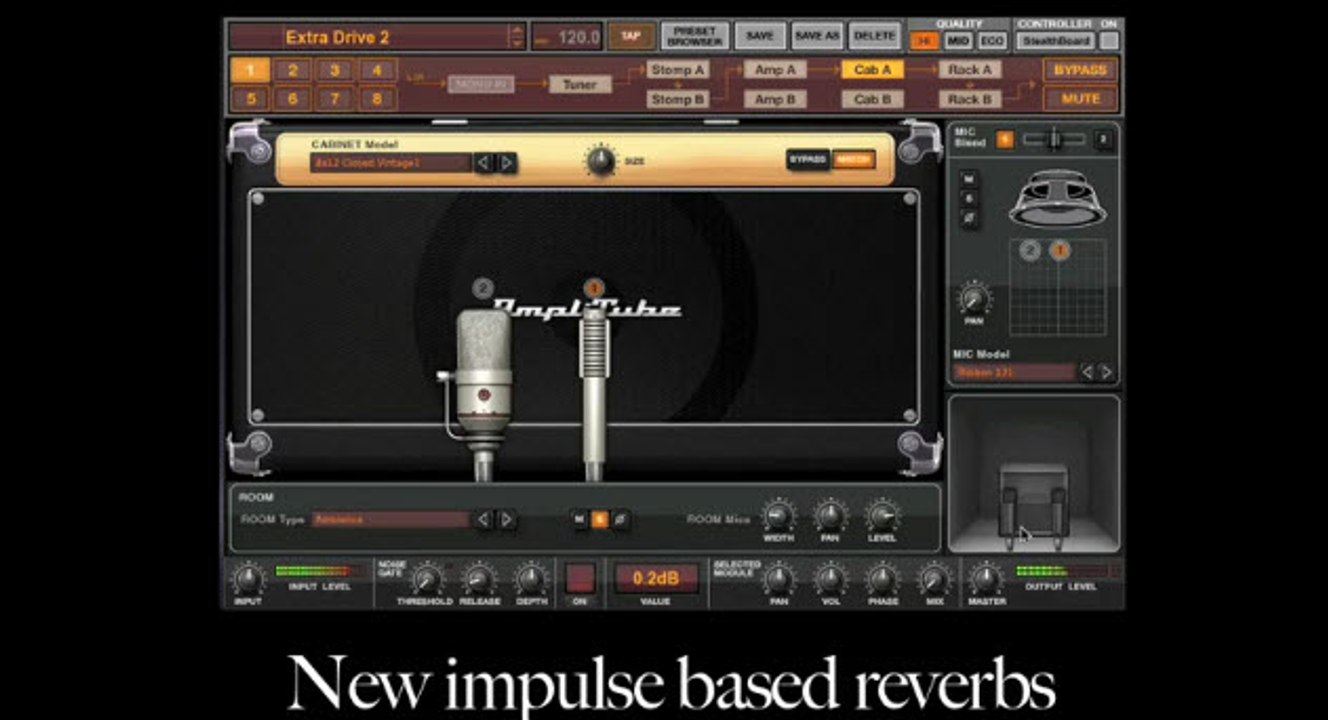Go to previous room type arrow
The width and height of the screenshot is (1328, 720).
pos(483,519)
